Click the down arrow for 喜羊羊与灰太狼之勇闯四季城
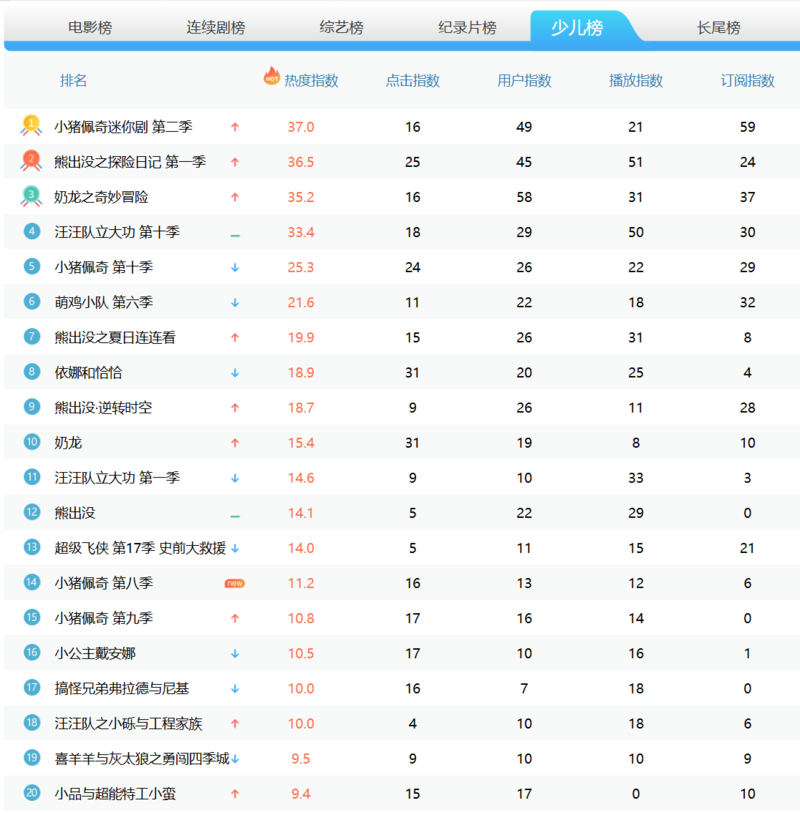Image resolution: width=800 pixels, height=813 pixels. pos(235,759)
